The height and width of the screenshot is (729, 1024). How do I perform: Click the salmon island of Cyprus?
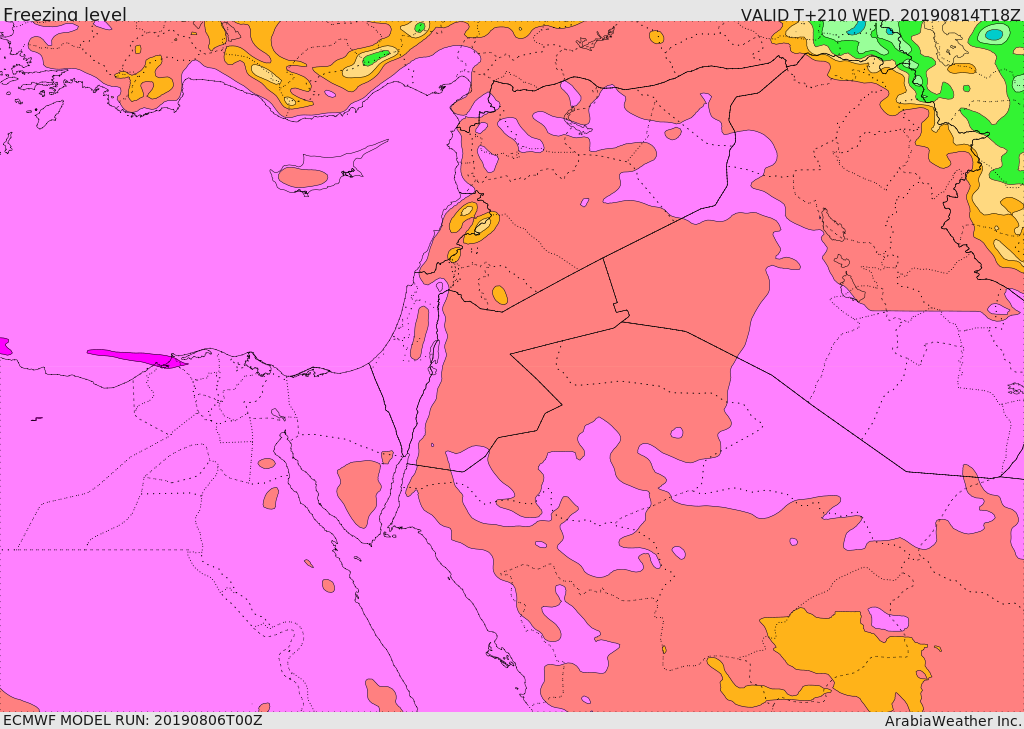coord(303,177)
